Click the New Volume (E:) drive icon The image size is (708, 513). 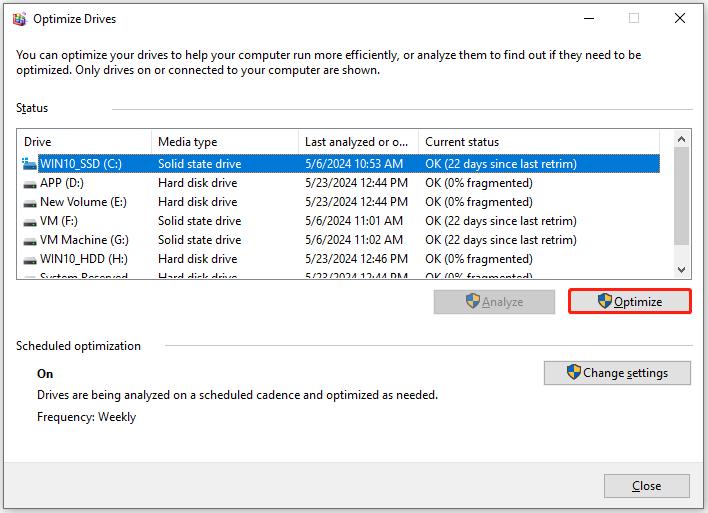[30, 203]
